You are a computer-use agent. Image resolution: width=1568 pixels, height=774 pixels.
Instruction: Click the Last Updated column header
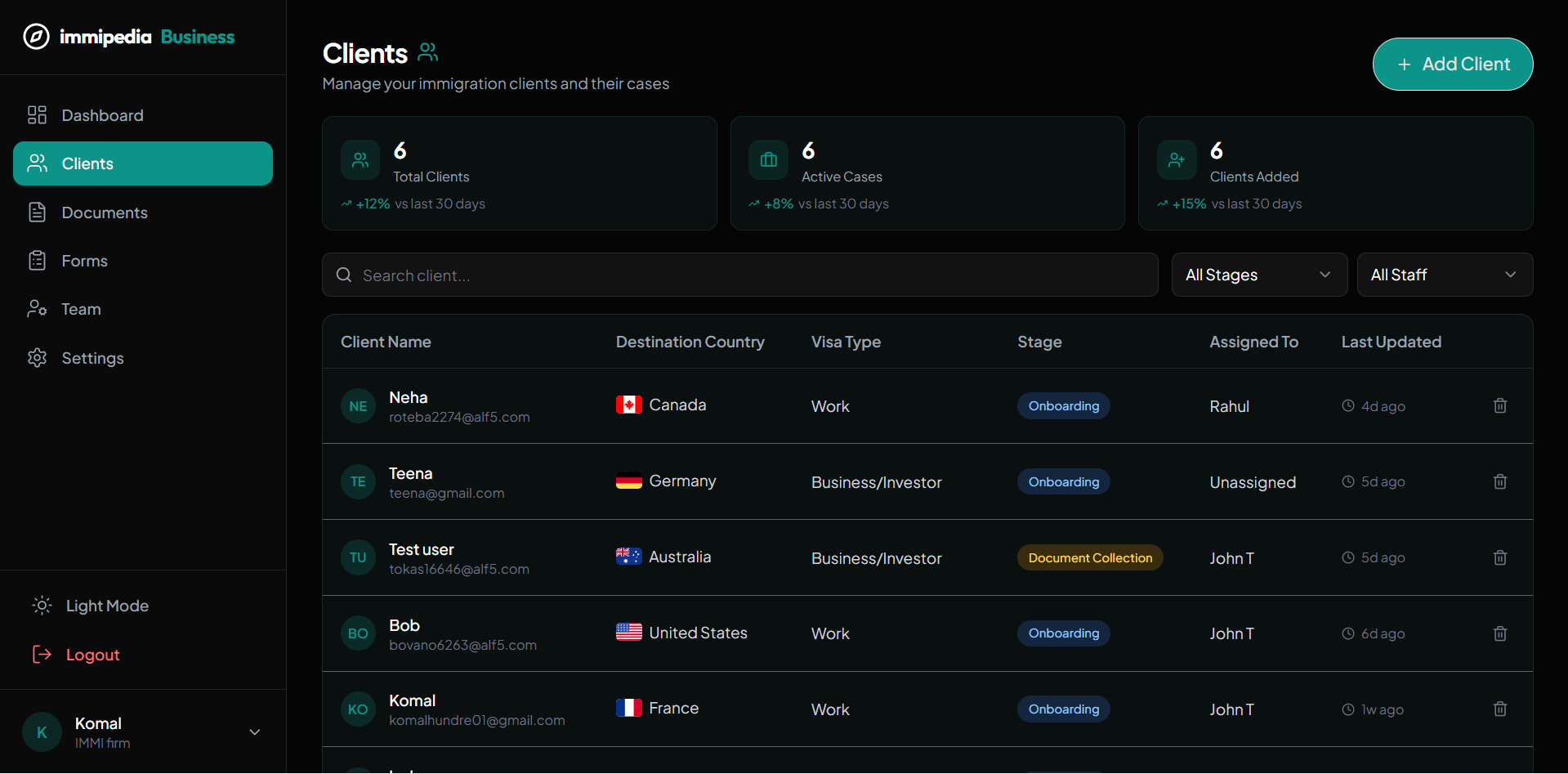coord(1391,342)
